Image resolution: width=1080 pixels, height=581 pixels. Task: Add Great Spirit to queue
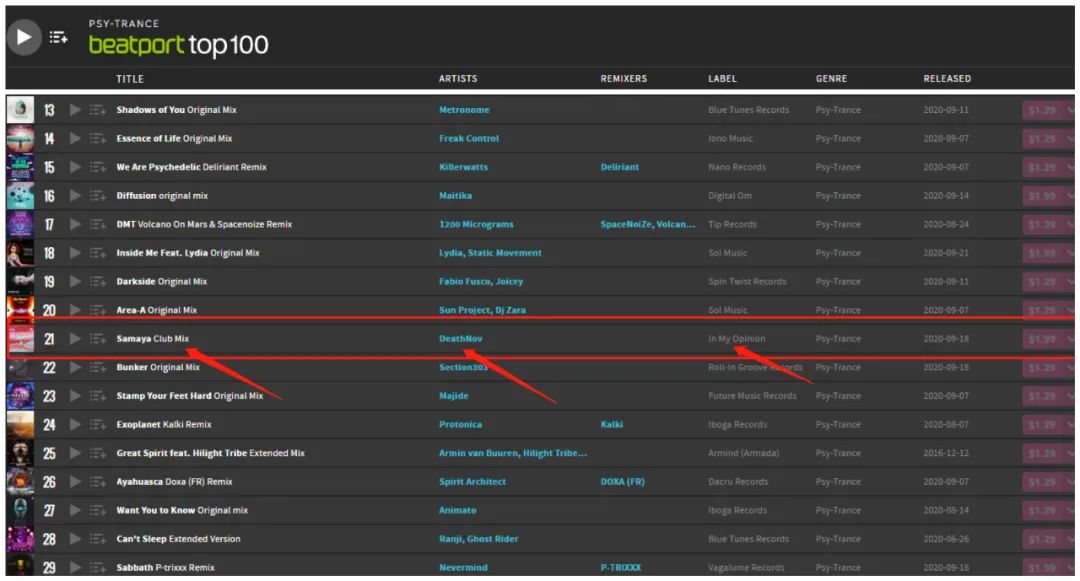pyautogui.click(x=97, y=453)
